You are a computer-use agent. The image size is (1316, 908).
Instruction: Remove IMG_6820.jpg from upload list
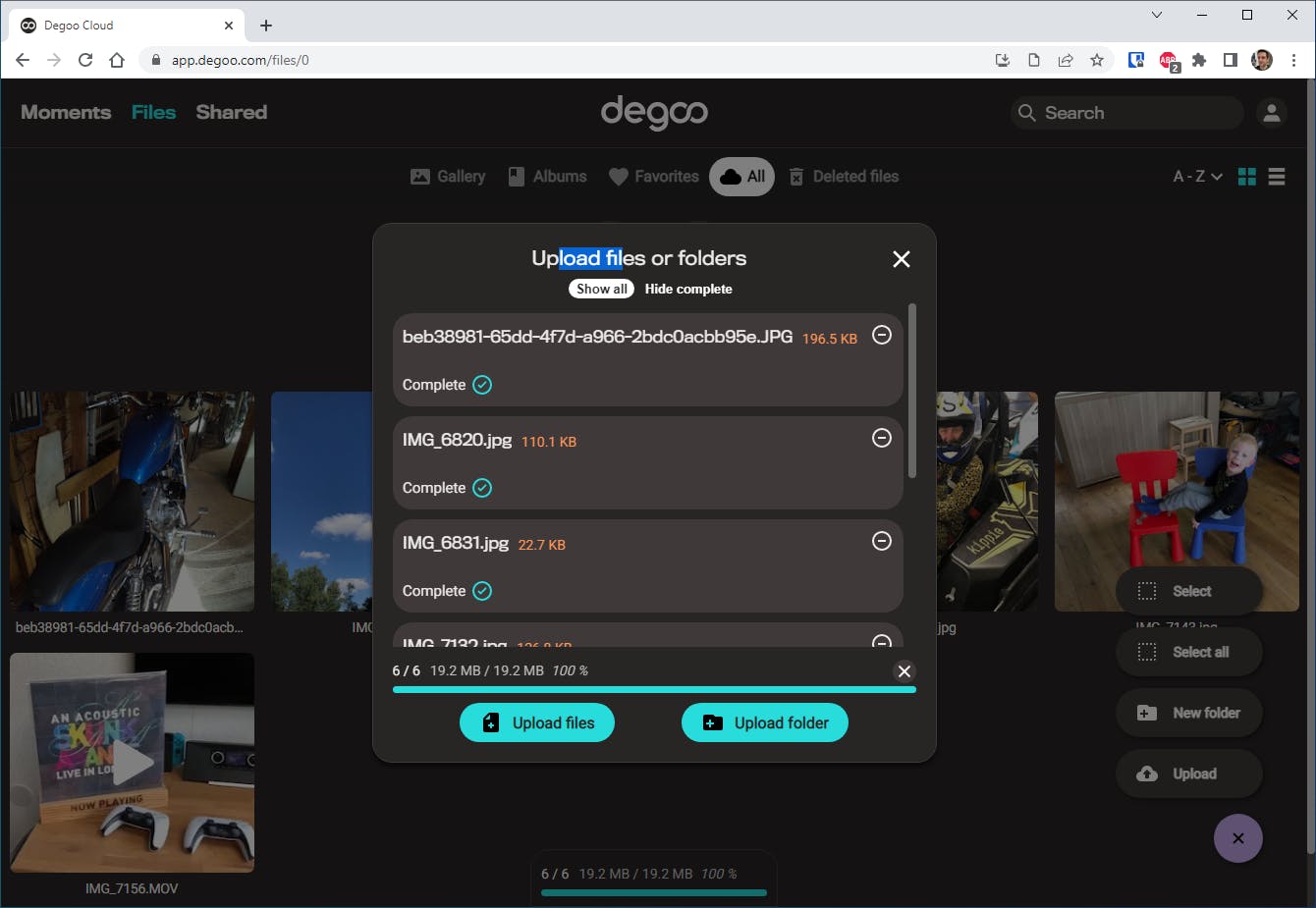coord(882,438)
